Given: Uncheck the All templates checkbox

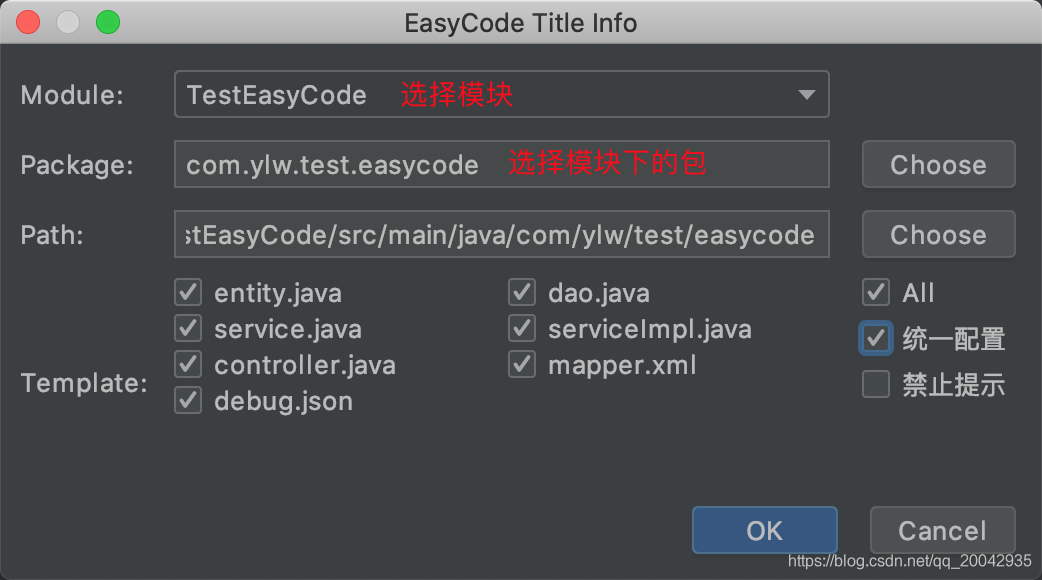Looking at the screenshot, I should [x=876, y=292].
